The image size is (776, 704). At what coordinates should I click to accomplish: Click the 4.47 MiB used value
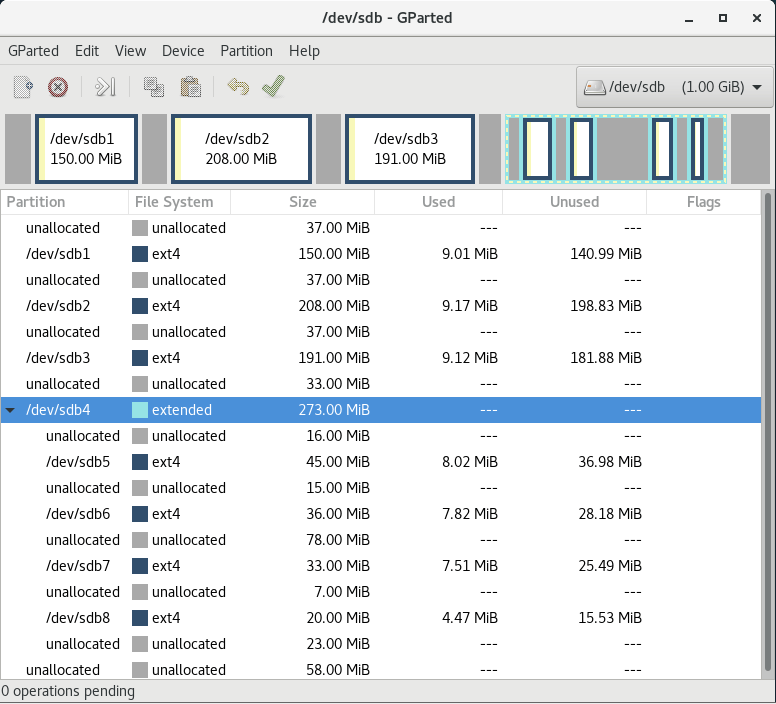click(470, 617)
